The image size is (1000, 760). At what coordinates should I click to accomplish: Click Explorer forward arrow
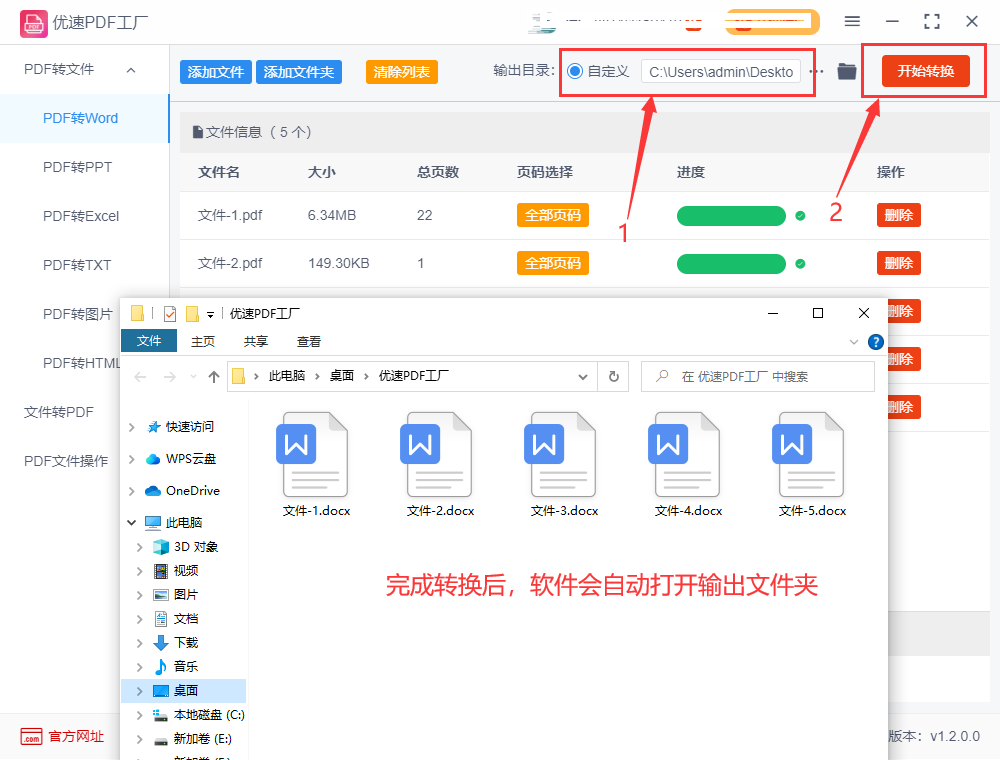tap(170, 377)
